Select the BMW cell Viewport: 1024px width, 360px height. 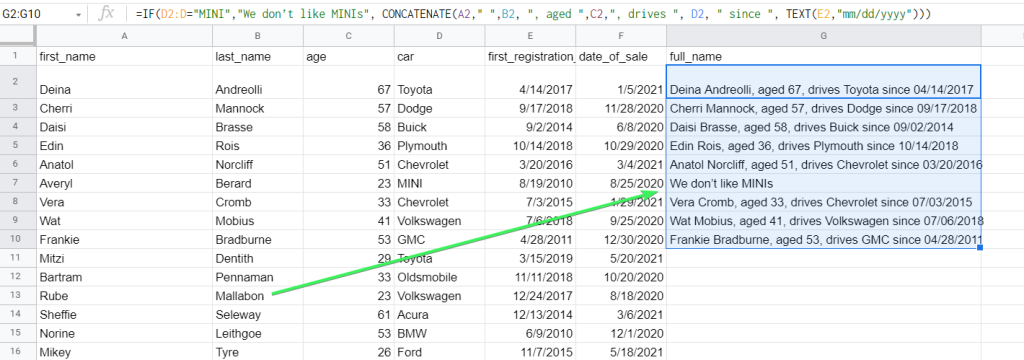pos(440,333)
